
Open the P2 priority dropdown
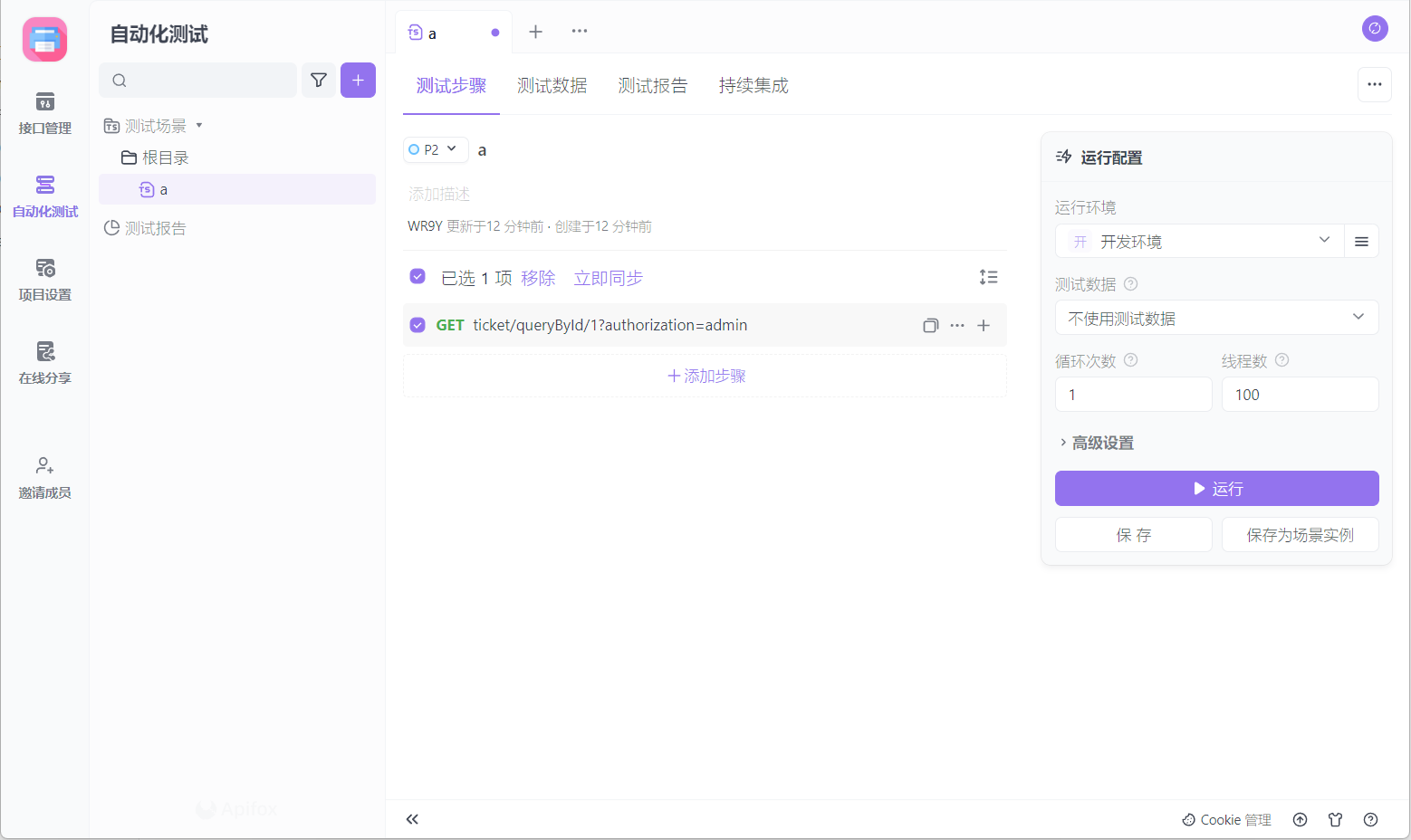pyautogui.click(x=436, y=149)
